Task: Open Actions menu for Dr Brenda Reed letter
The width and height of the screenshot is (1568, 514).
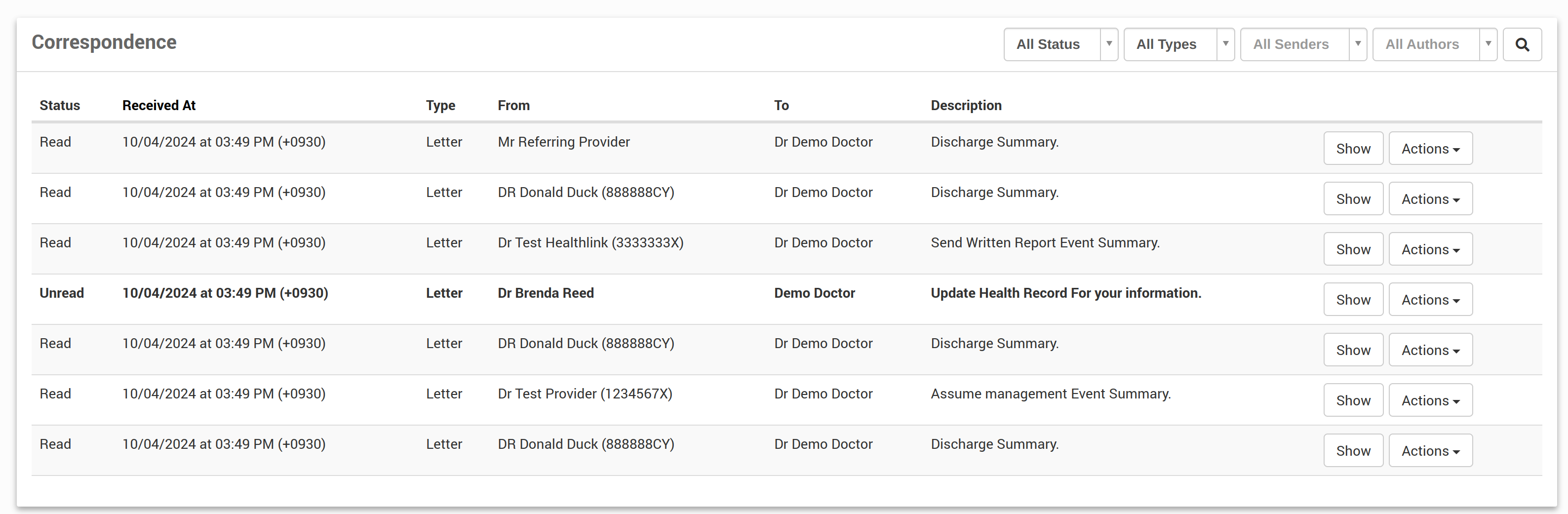Action: click(x=1430, y=300)
